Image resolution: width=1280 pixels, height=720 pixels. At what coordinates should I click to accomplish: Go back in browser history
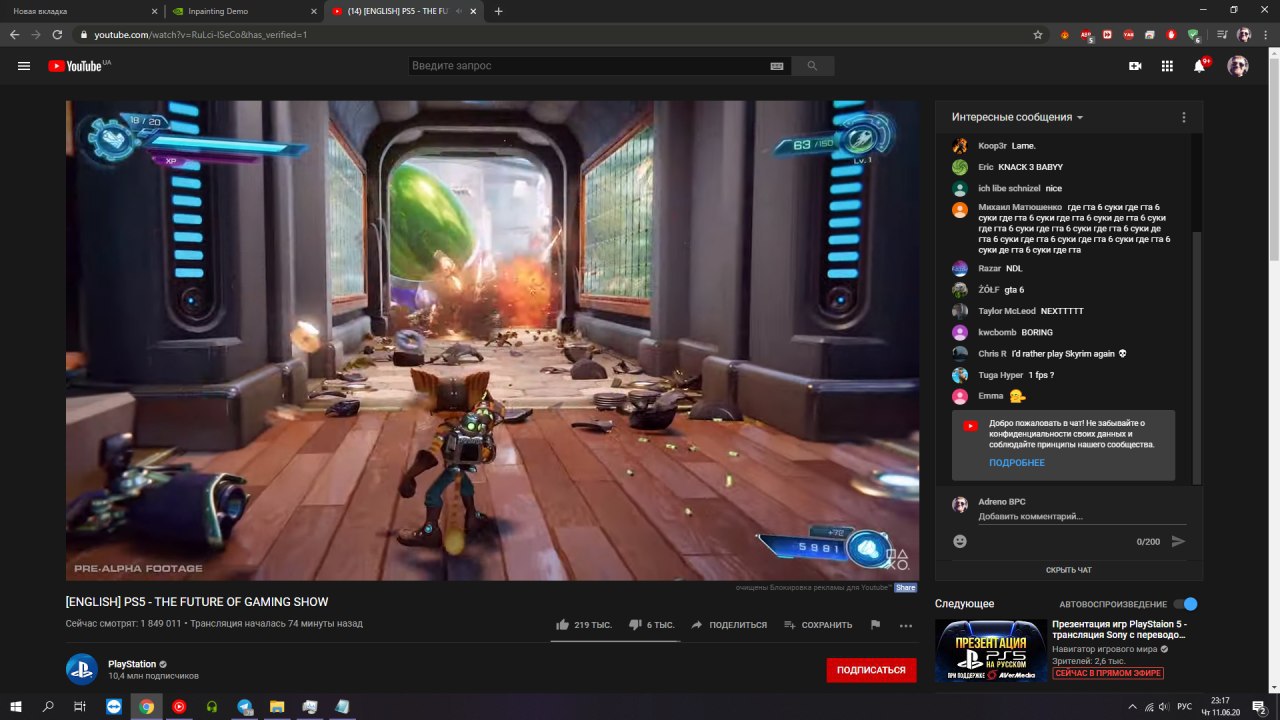tap(14, 34)
